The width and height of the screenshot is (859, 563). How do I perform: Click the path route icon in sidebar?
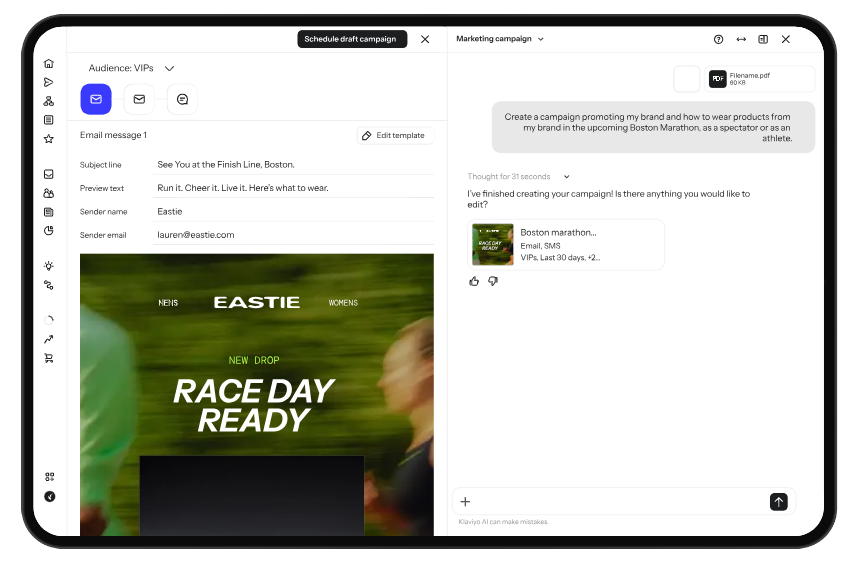tap(49, 285)
